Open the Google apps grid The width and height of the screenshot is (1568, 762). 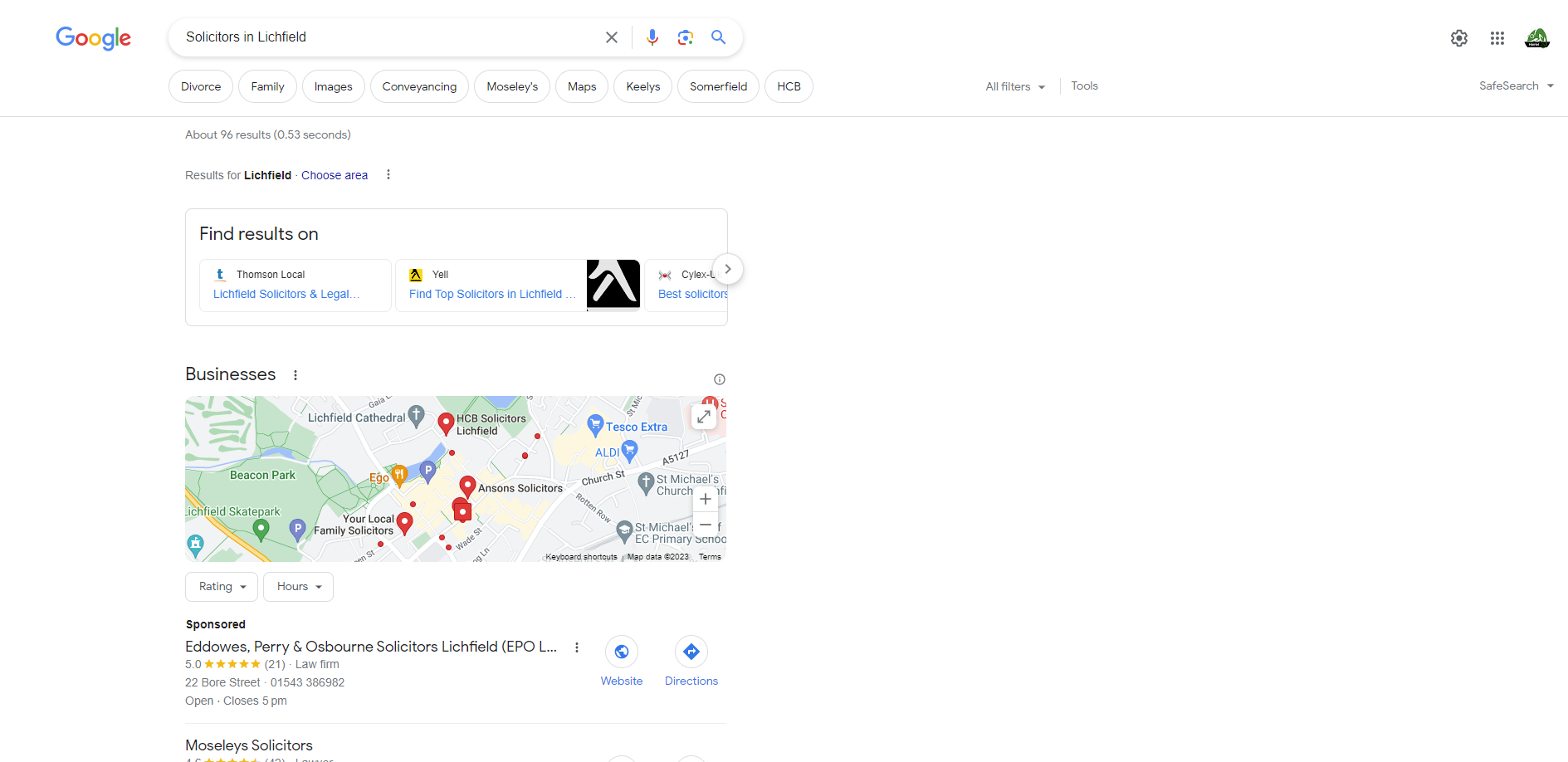[1497, 38]
